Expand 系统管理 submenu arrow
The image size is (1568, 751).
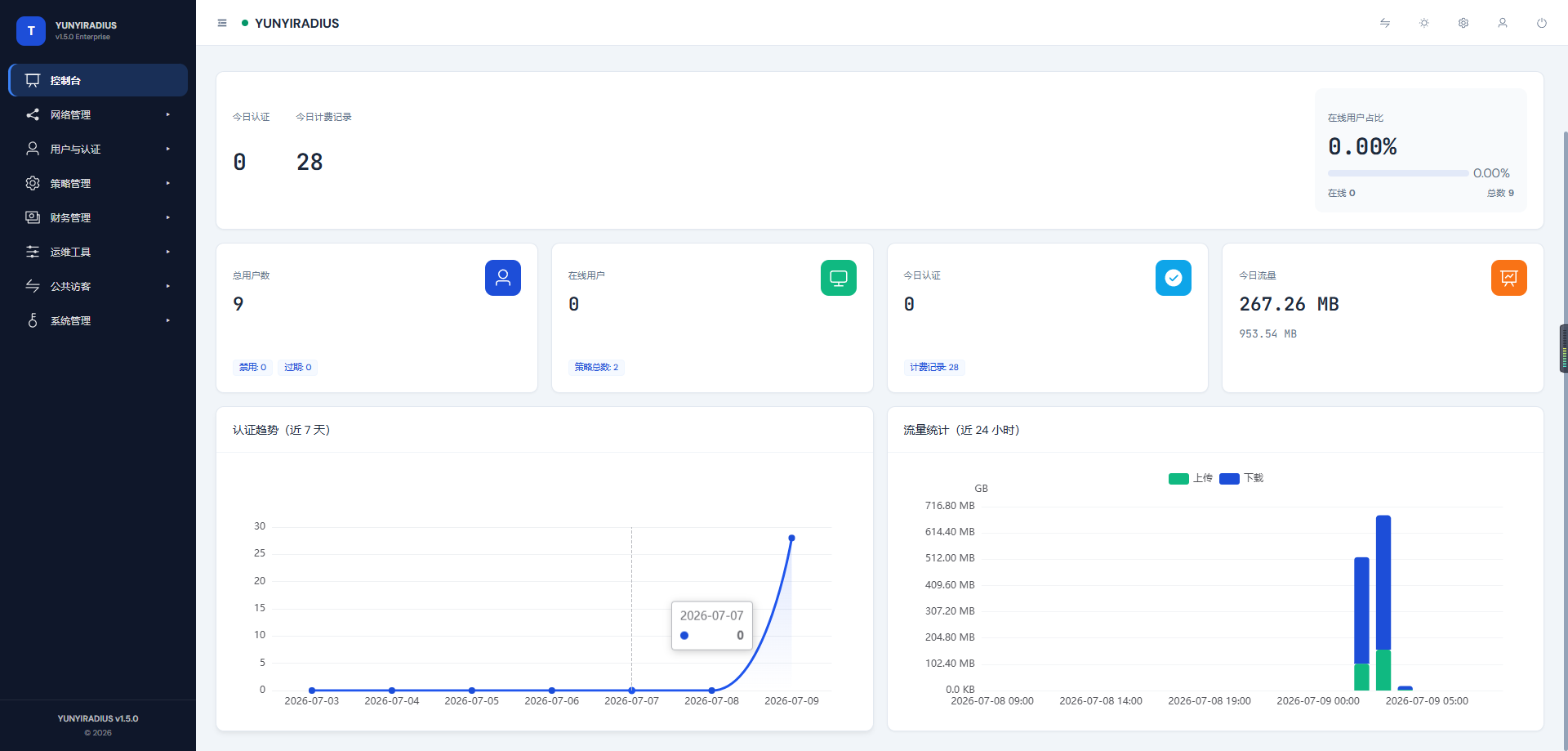point(168,320)
